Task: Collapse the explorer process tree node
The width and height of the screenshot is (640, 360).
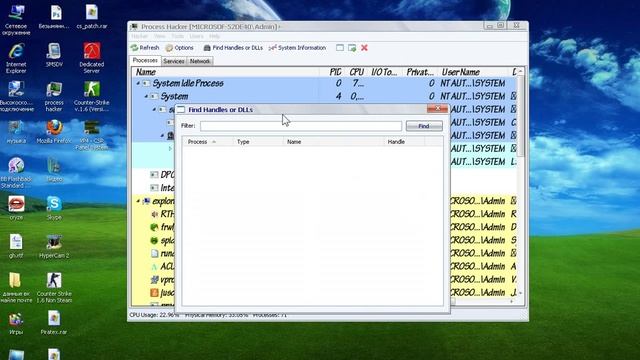Action: (x=138, y=201)
